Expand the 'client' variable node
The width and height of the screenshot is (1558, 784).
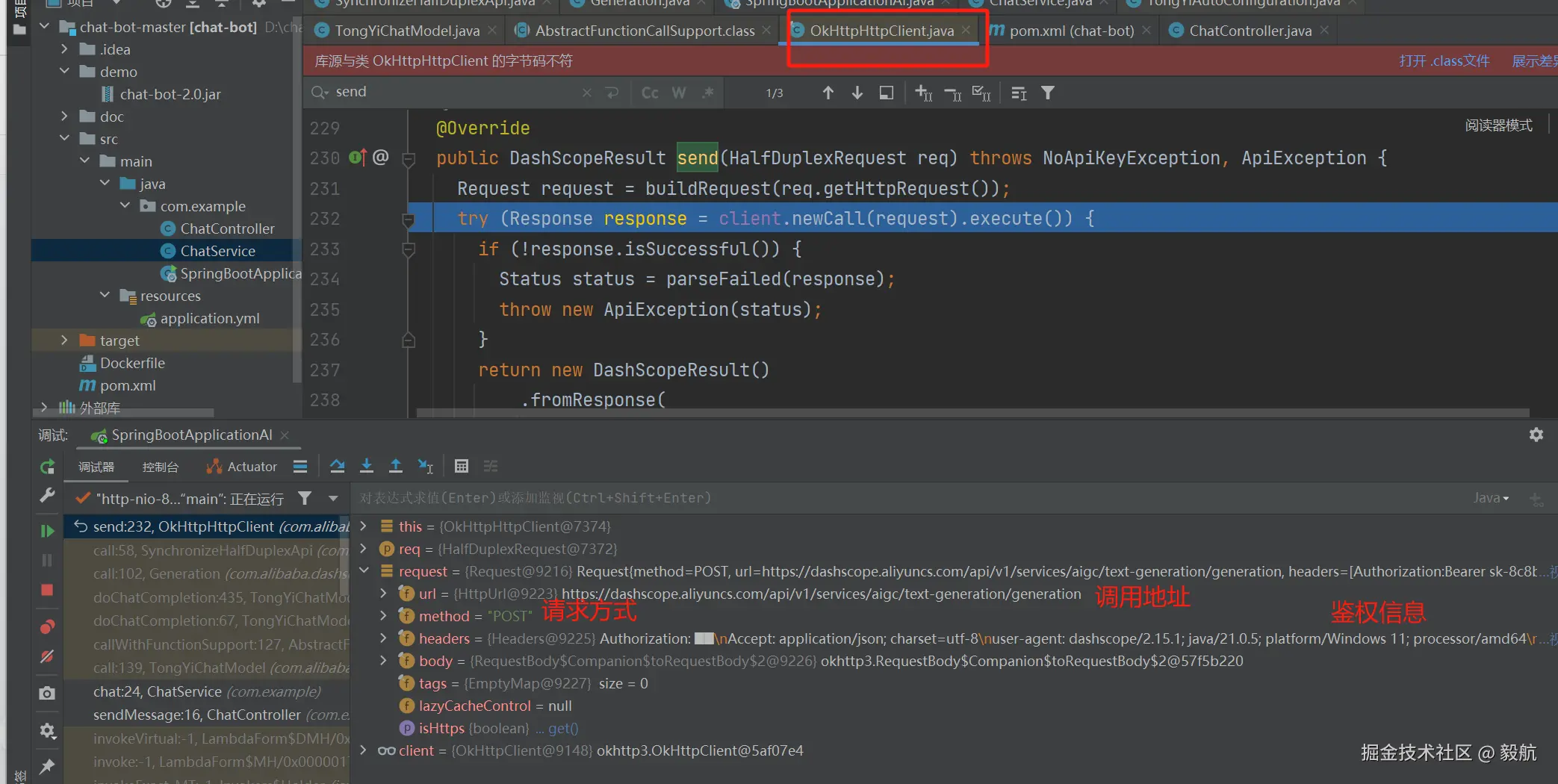[x=364, y=750]
